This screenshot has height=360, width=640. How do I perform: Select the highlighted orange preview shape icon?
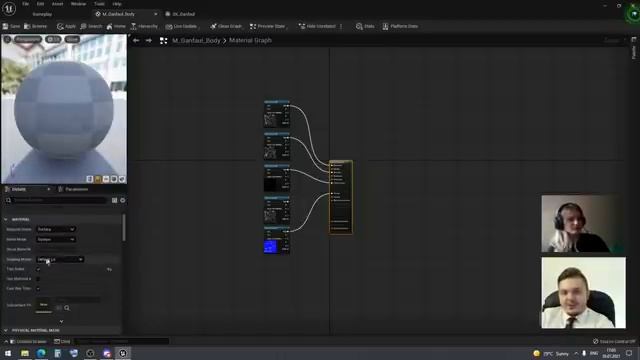tap(98, 179)
